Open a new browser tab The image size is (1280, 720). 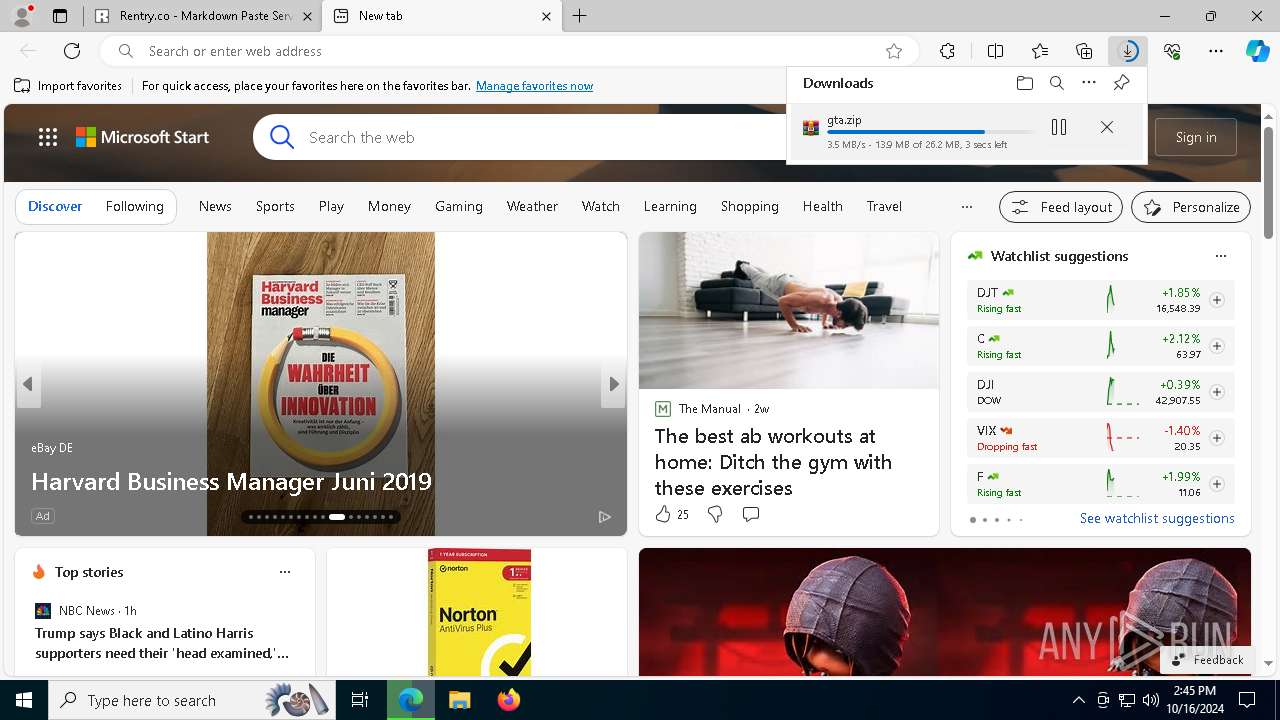[580, 16]
